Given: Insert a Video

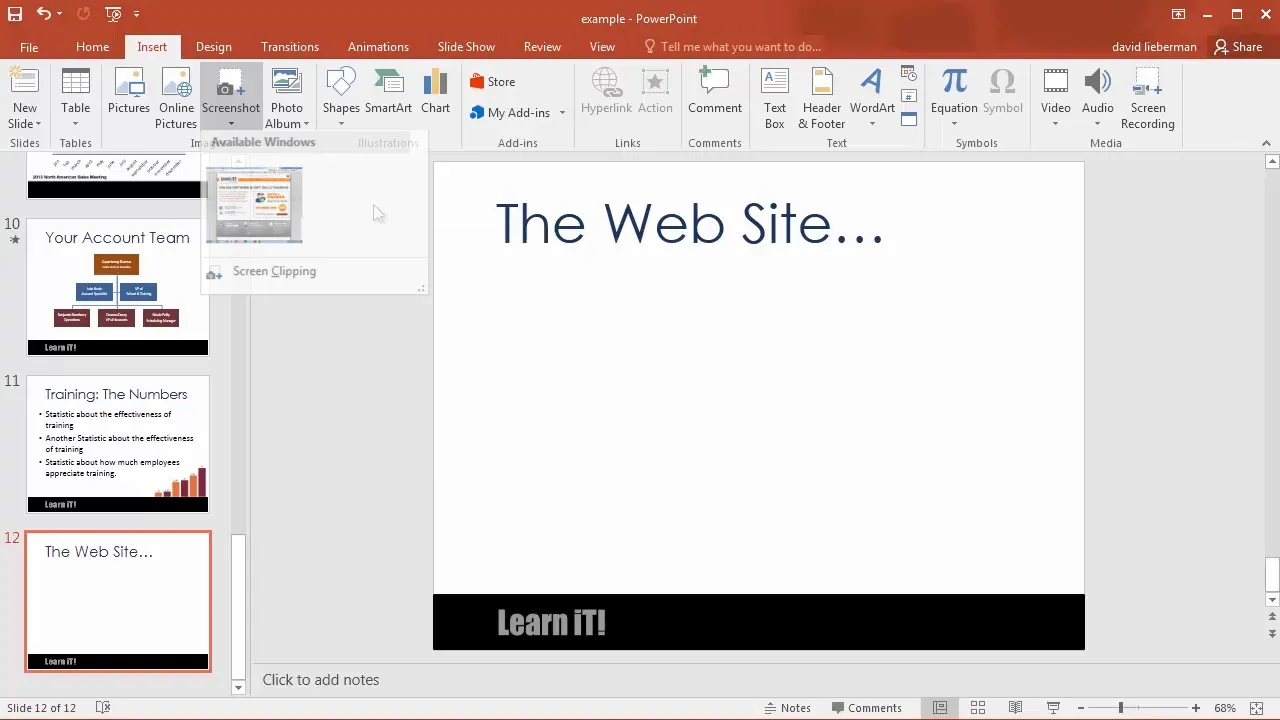Looking at the screenshot, I should tap(1055, 91).
